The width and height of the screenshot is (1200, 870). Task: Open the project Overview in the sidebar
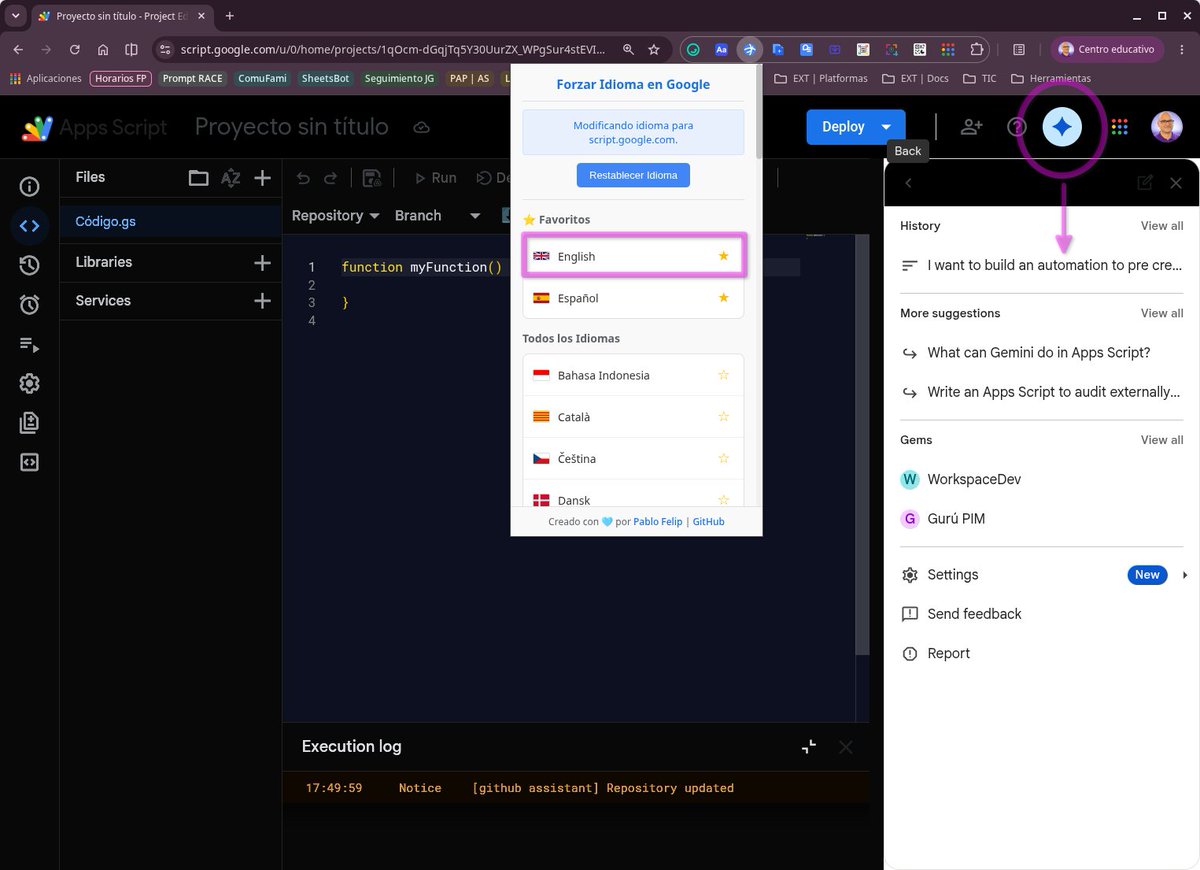coord(29,187)
